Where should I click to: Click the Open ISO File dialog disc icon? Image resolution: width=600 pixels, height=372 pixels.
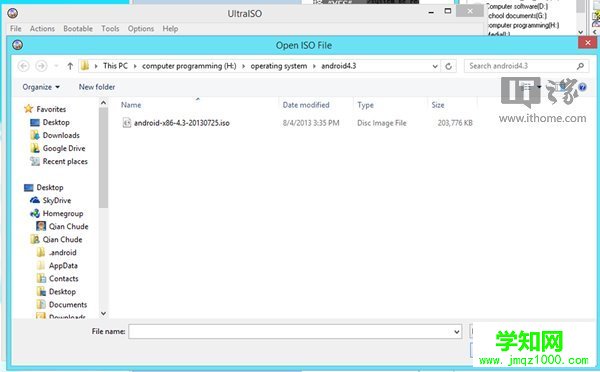pyautogui.click(x=18, y=45)
